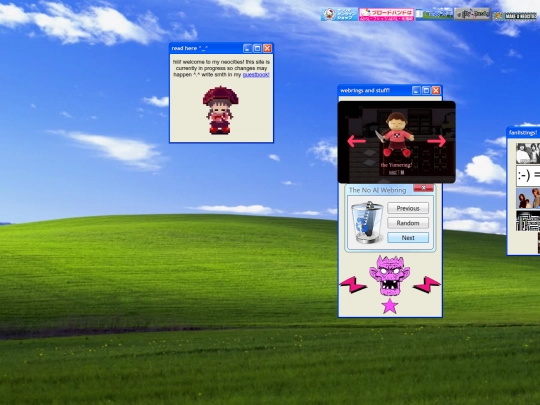This screenshot has height=405, width=540.
Task: Click Next in The No AI Webring
Action: [408, 238]
